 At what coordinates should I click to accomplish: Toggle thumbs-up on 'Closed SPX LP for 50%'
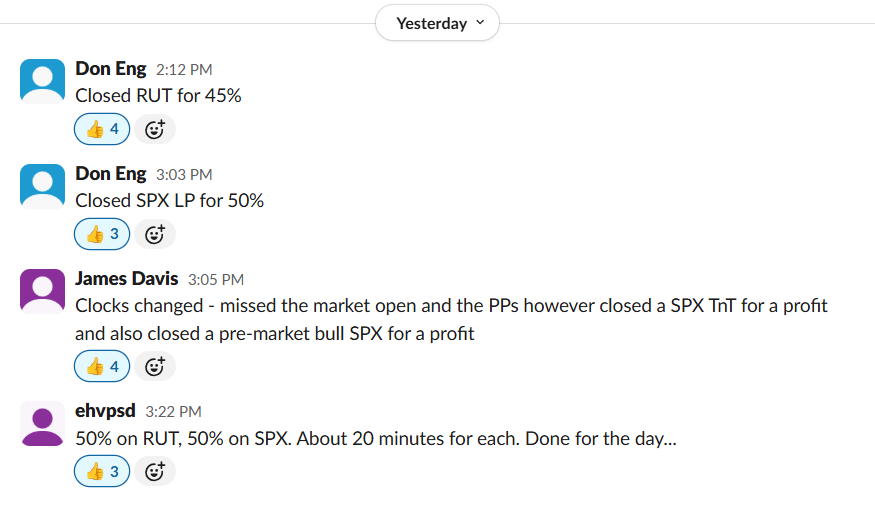coord(102,234)
